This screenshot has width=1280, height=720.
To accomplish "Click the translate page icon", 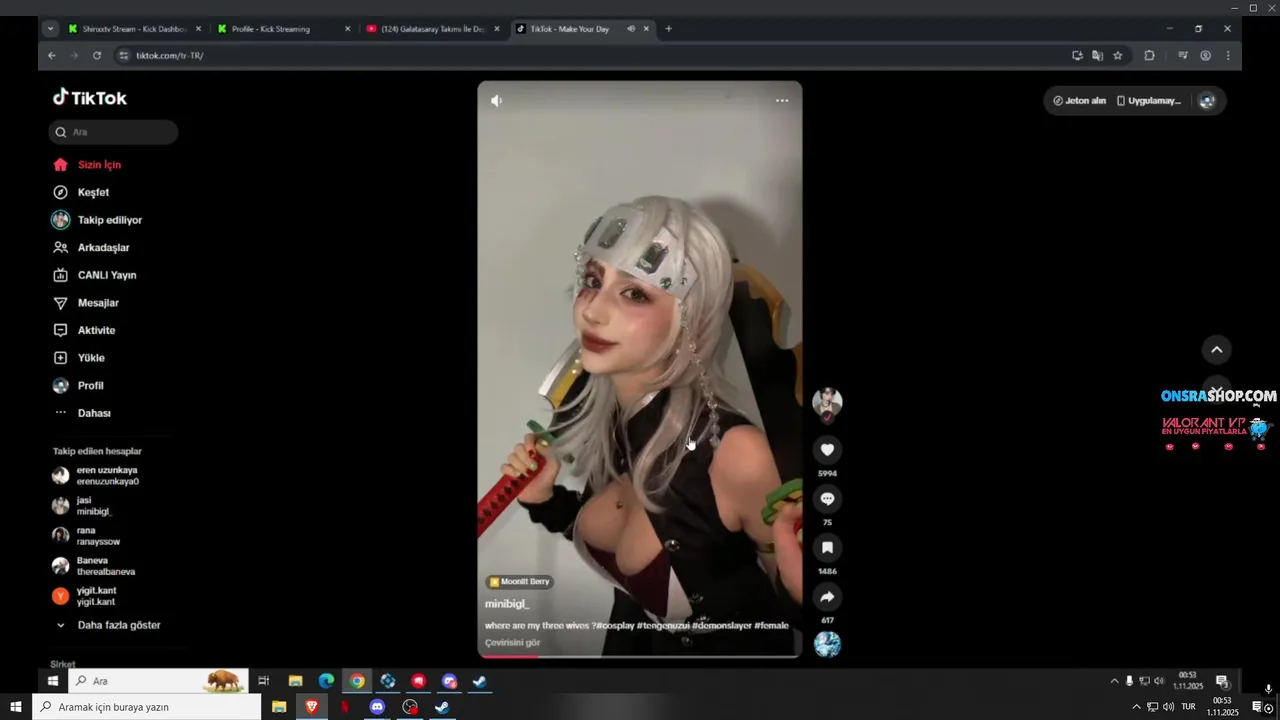I will click(x=1097, y=56).
